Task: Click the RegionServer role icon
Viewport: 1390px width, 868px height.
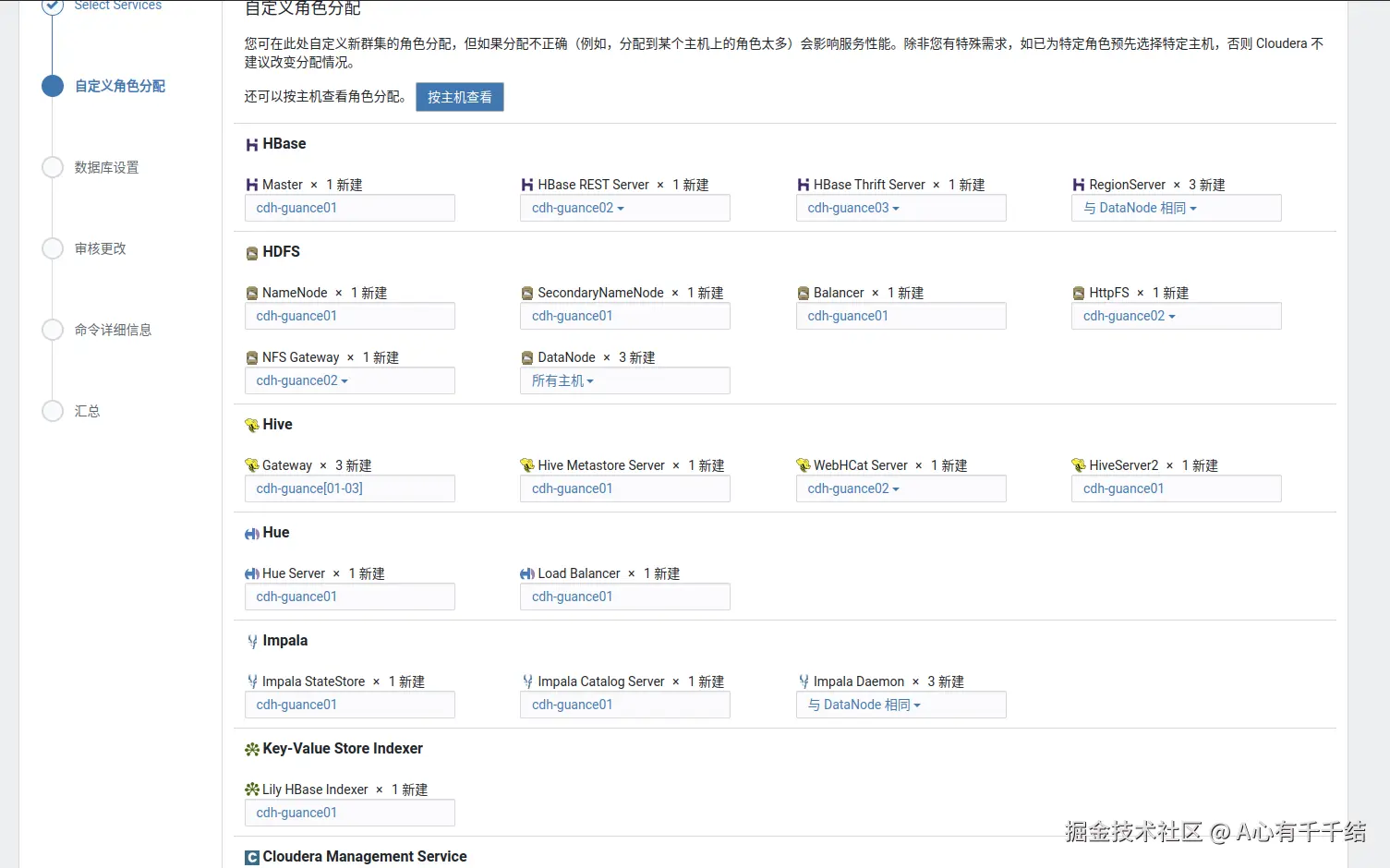Action: point(1079,186)
